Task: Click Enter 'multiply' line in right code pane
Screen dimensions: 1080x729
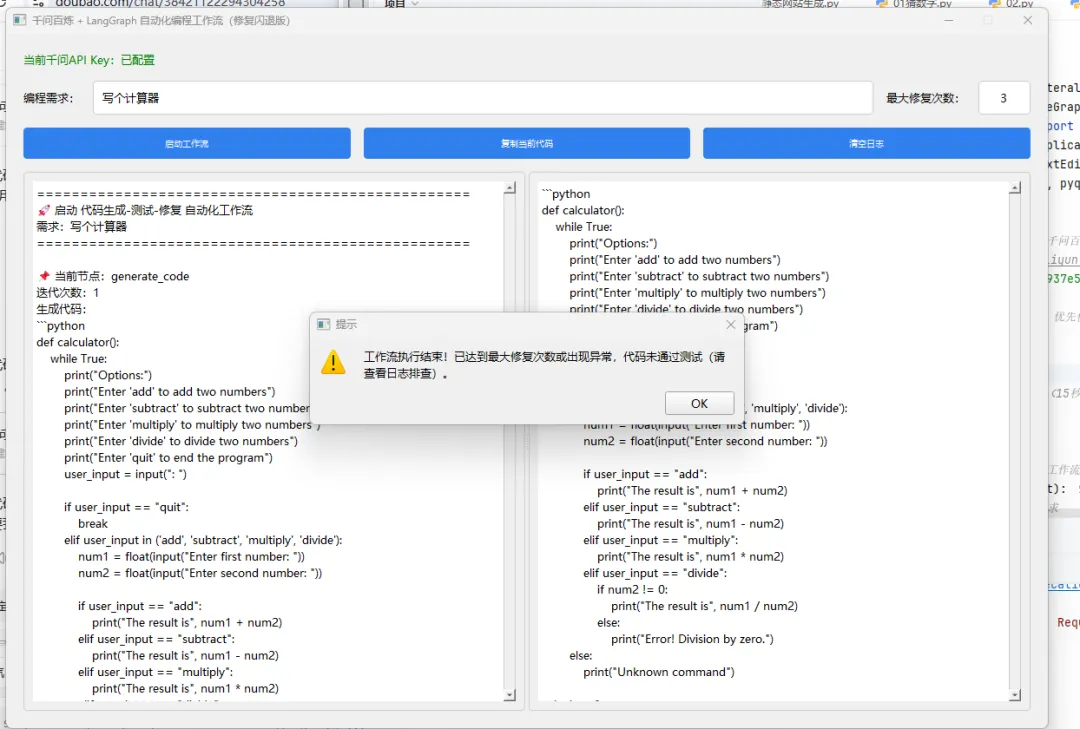Action: pyautogui.click(x=697, y=293)
